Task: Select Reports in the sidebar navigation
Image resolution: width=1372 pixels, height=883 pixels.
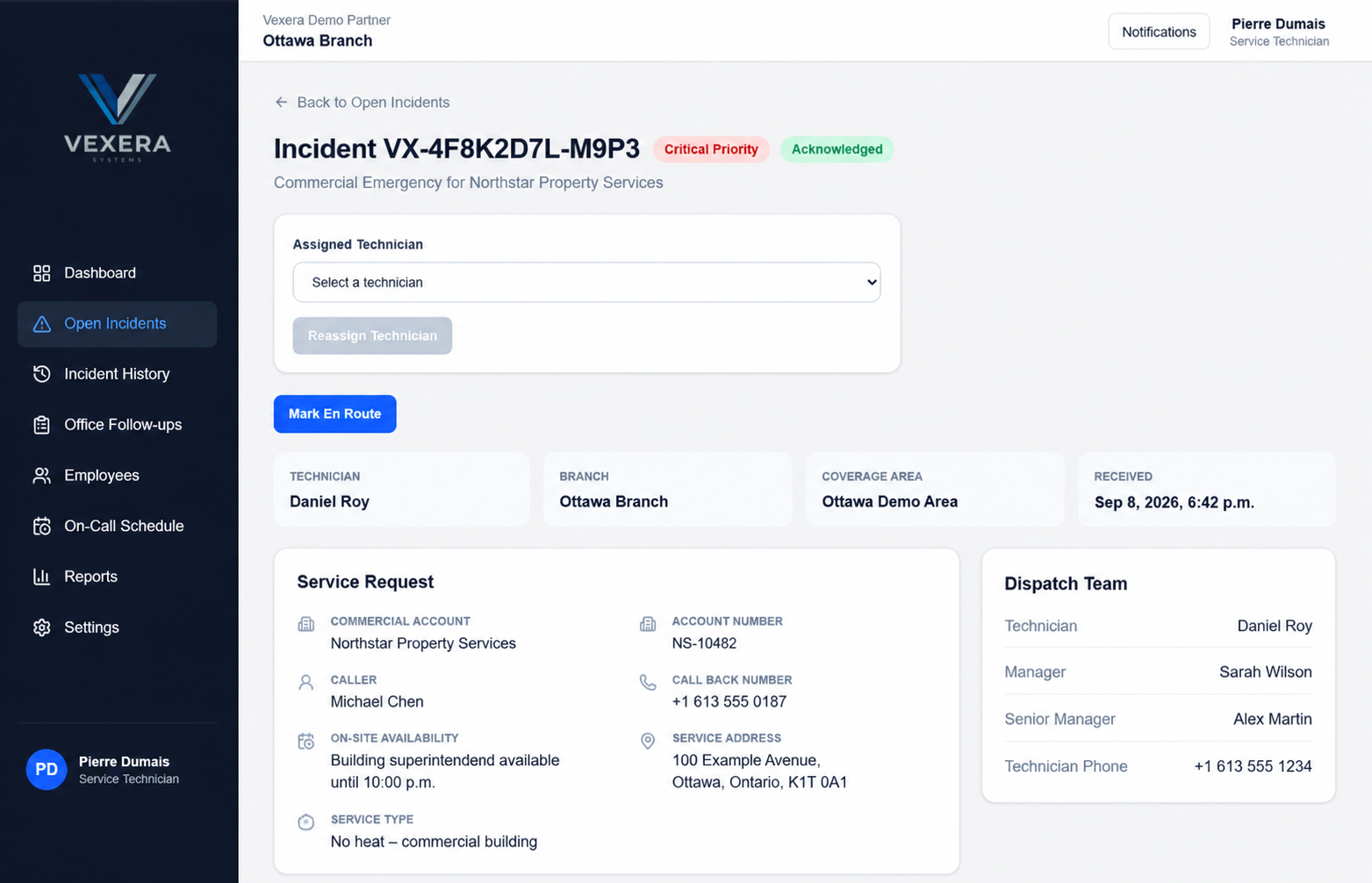Action: (x=118, y=577)
